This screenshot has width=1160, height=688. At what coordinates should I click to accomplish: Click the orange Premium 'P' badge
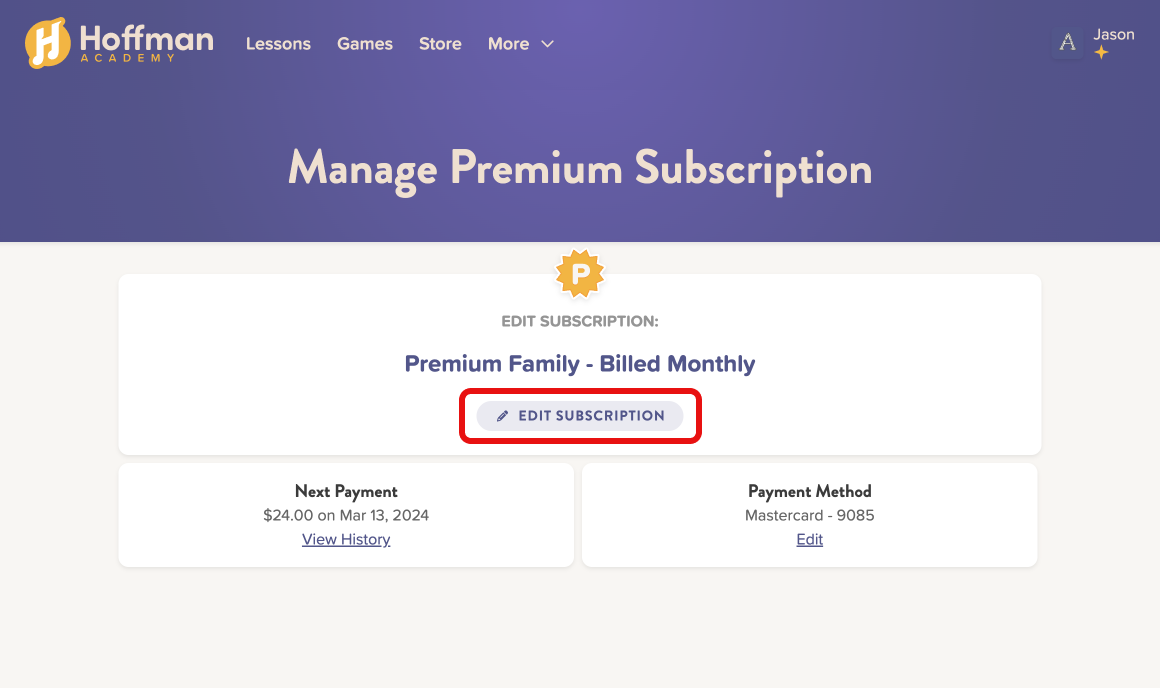point(580,274)
